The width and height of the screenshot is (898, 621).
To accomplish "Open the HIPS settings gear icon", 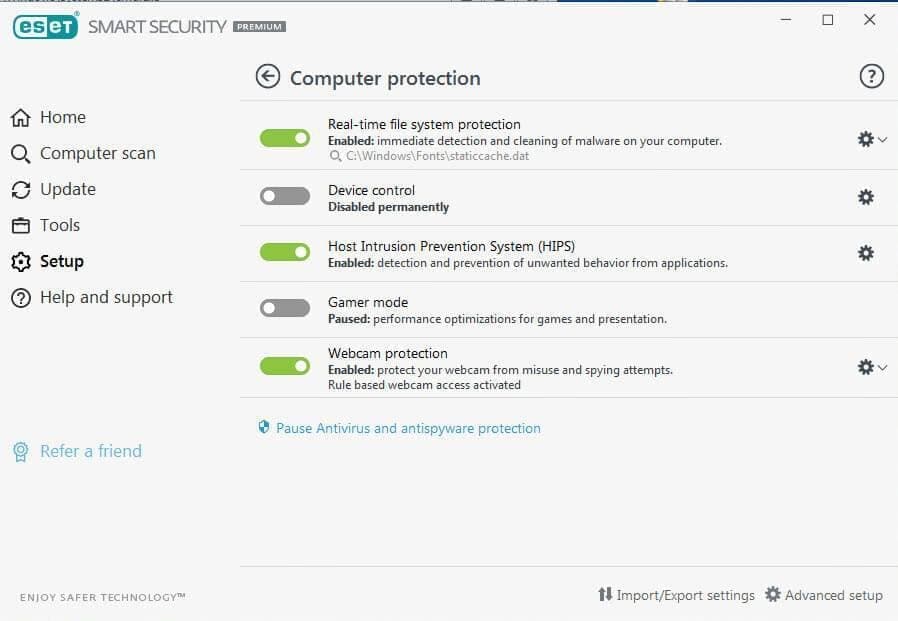I will tap(864, 253).
